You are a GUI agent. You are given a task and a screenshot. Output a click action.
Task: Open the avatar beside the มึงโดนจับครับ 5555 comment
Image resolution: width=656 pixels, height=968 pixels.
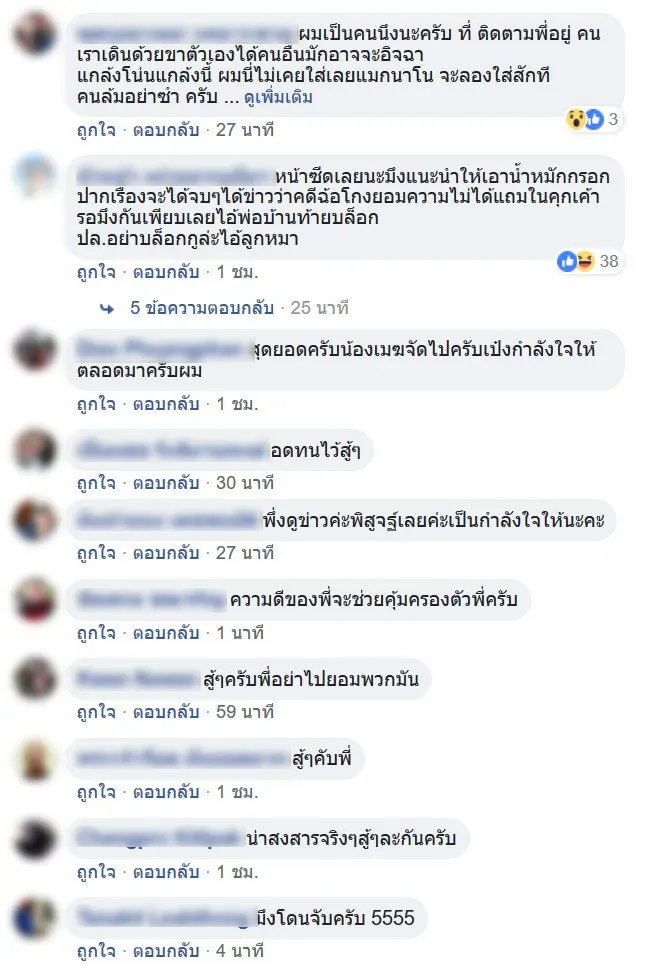(x=35, y=917)
